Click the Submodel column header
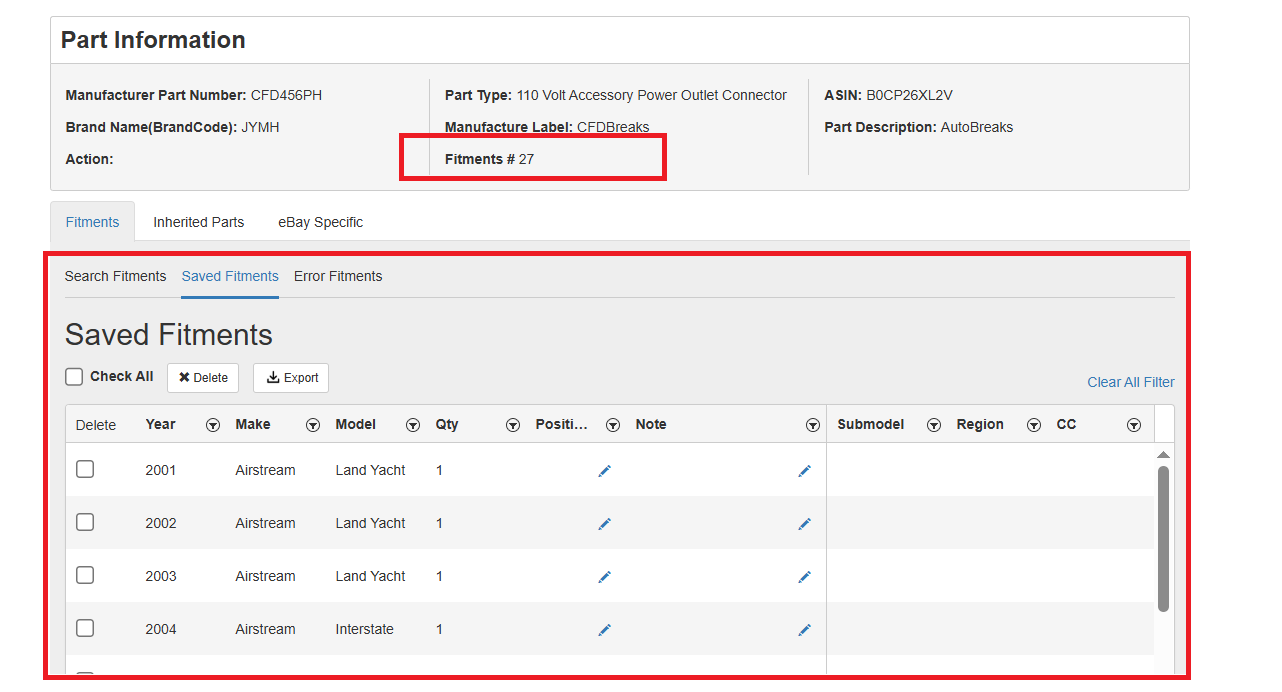Viewport: 1282px width, 692px height. tap(870, 424)
